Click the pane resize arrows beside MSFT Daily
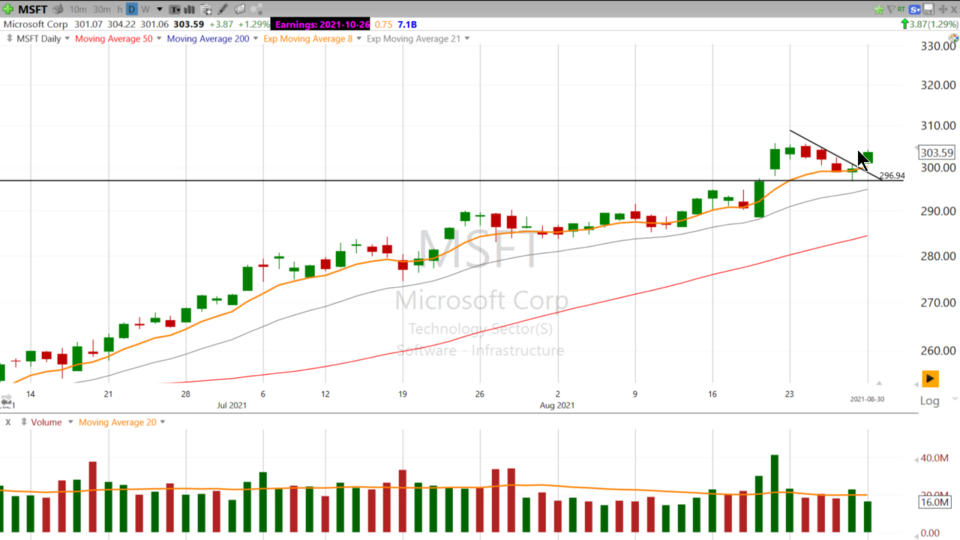The height and width of the screenshot is (540, 960). point(9,39)
